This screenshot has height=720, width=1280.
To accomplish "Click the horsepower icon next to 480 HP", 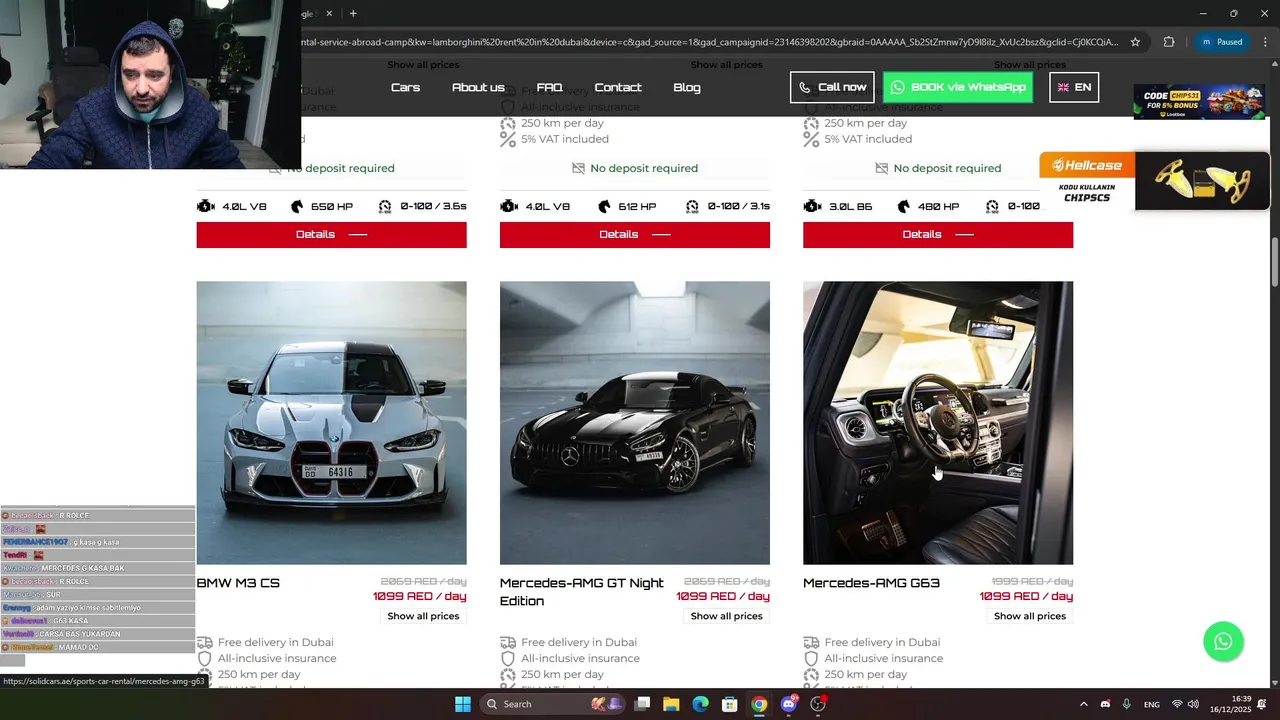I will pyautogui.click(x=904, y=206).
